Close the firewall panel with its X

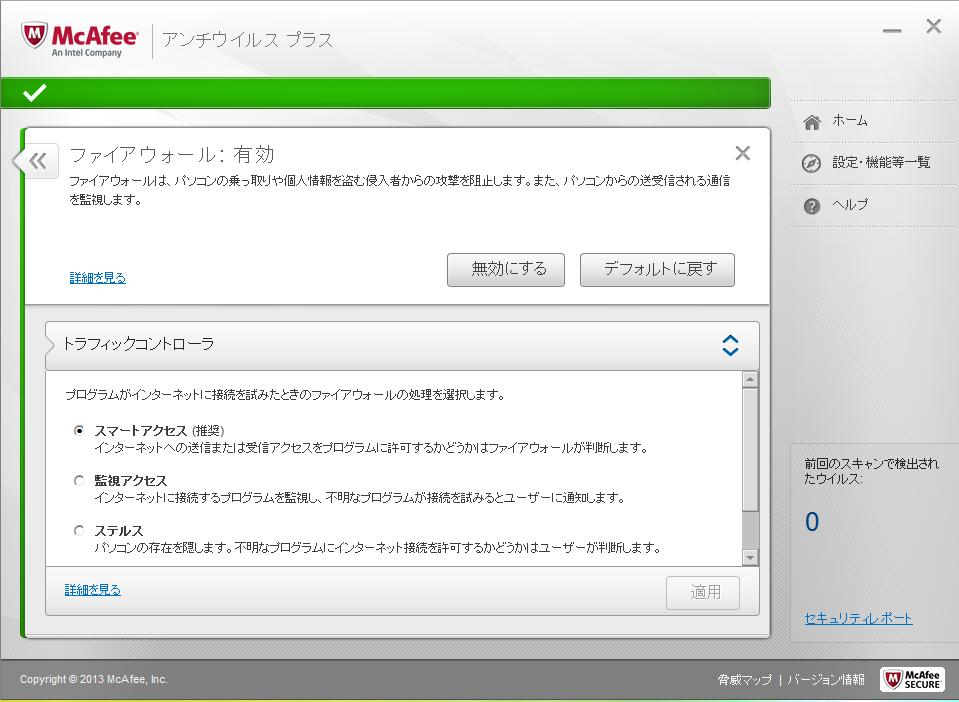742,153
